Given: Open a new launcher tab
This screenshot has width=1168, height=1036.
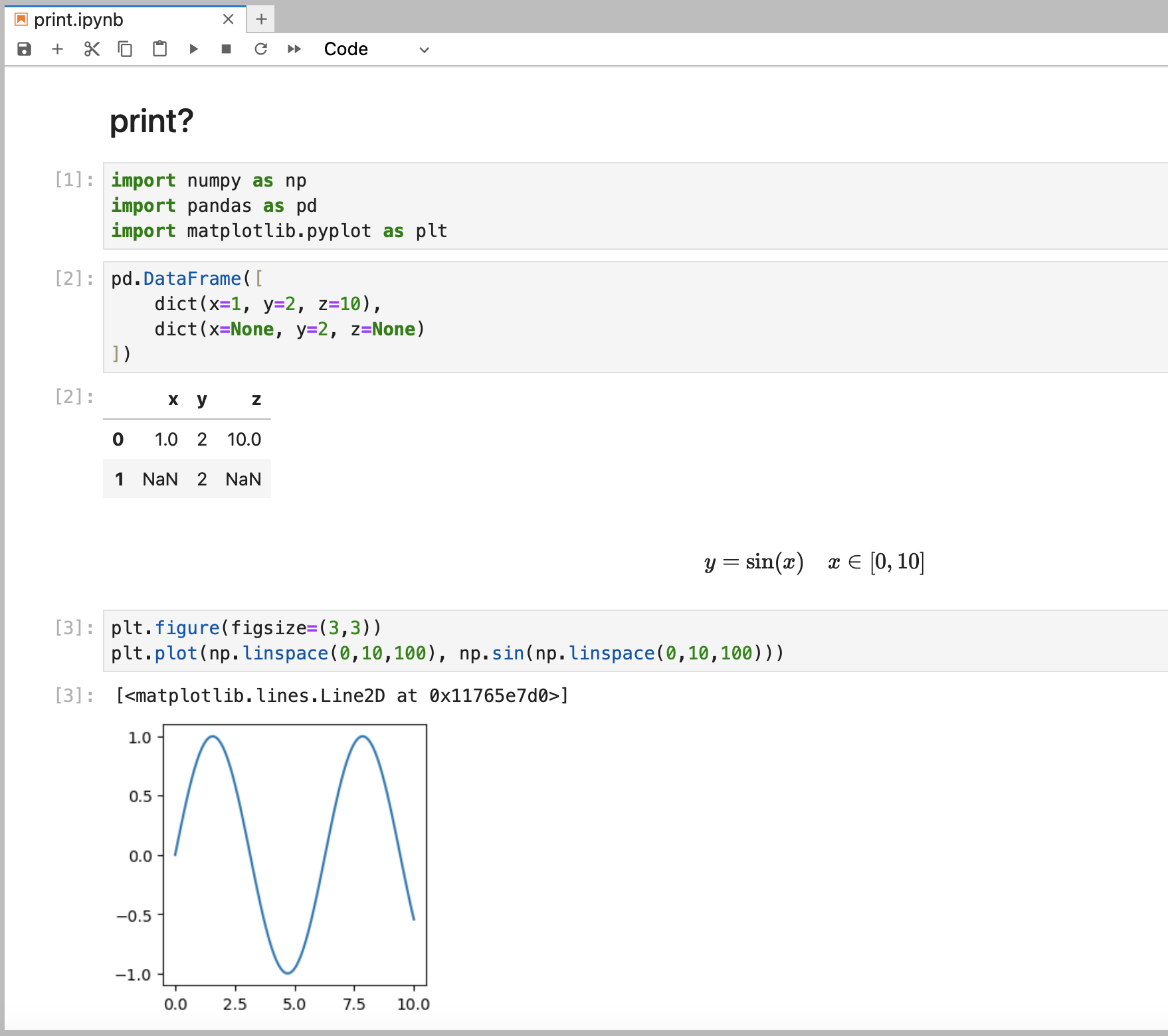Looking at the screenshot, I should pyautogui.click(x=261, y=19).
